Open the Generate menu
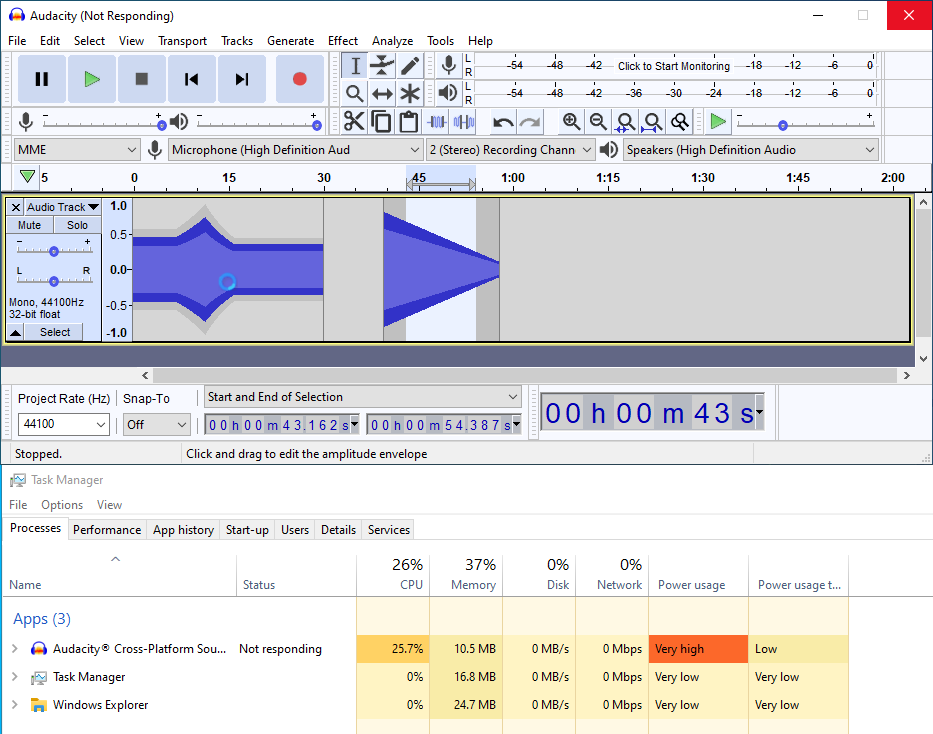This screenshot has width=933, height=734. 291,41
